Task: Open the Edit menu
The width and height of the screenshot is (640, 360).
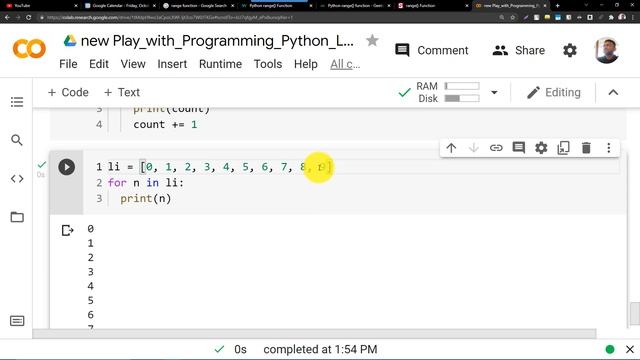Action: tap(99, 64)
